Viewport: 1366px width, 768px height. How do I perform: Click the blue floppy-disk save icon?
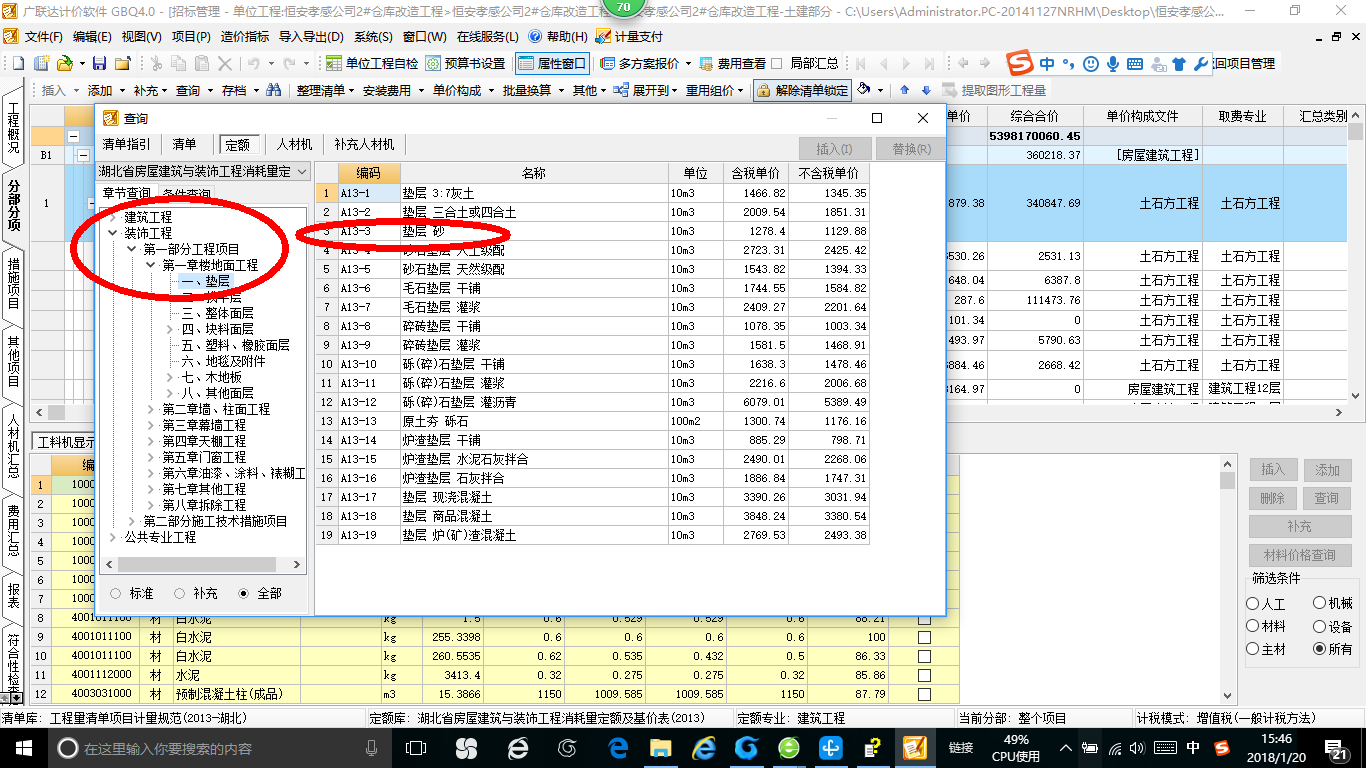tap(99, 63)
